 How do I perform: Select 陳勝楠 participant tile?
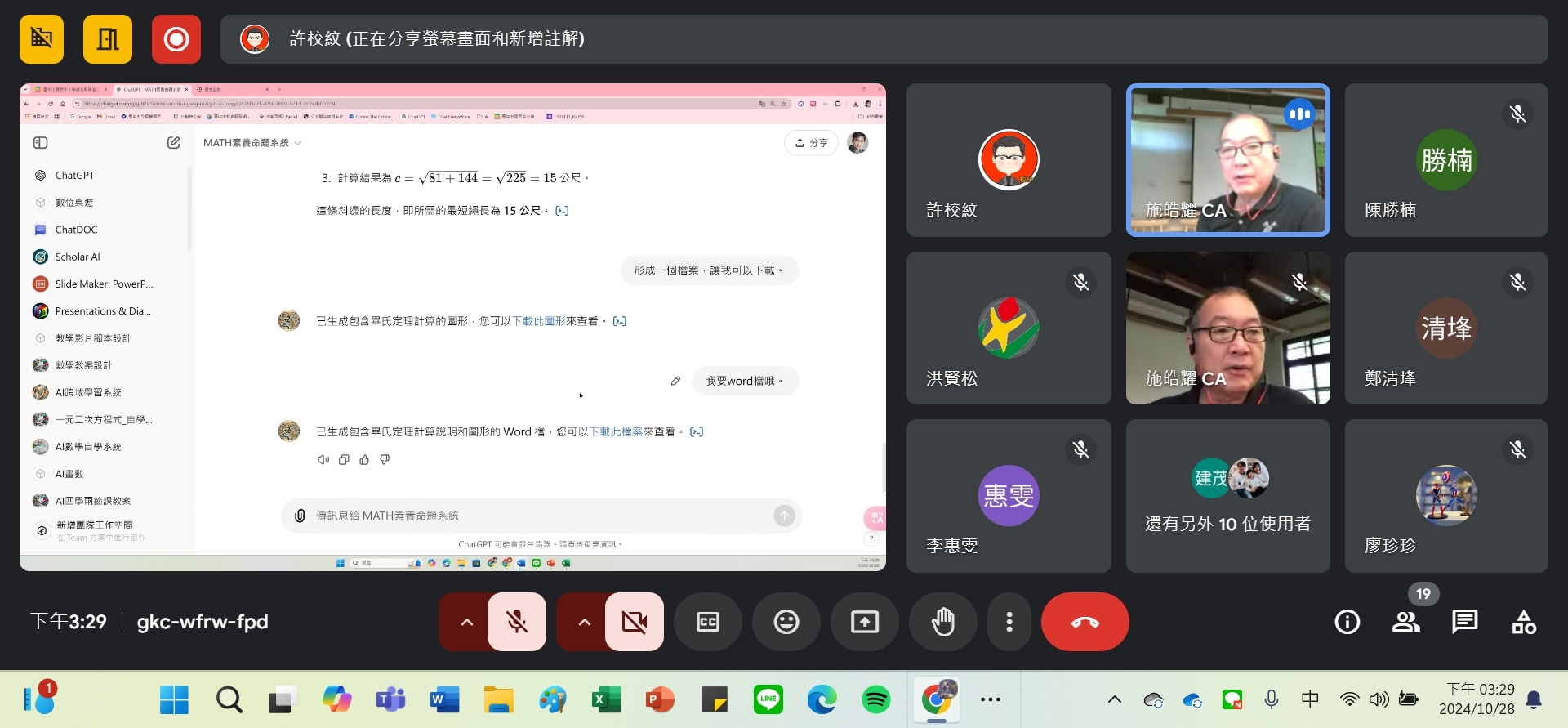tap(1446, 160)
